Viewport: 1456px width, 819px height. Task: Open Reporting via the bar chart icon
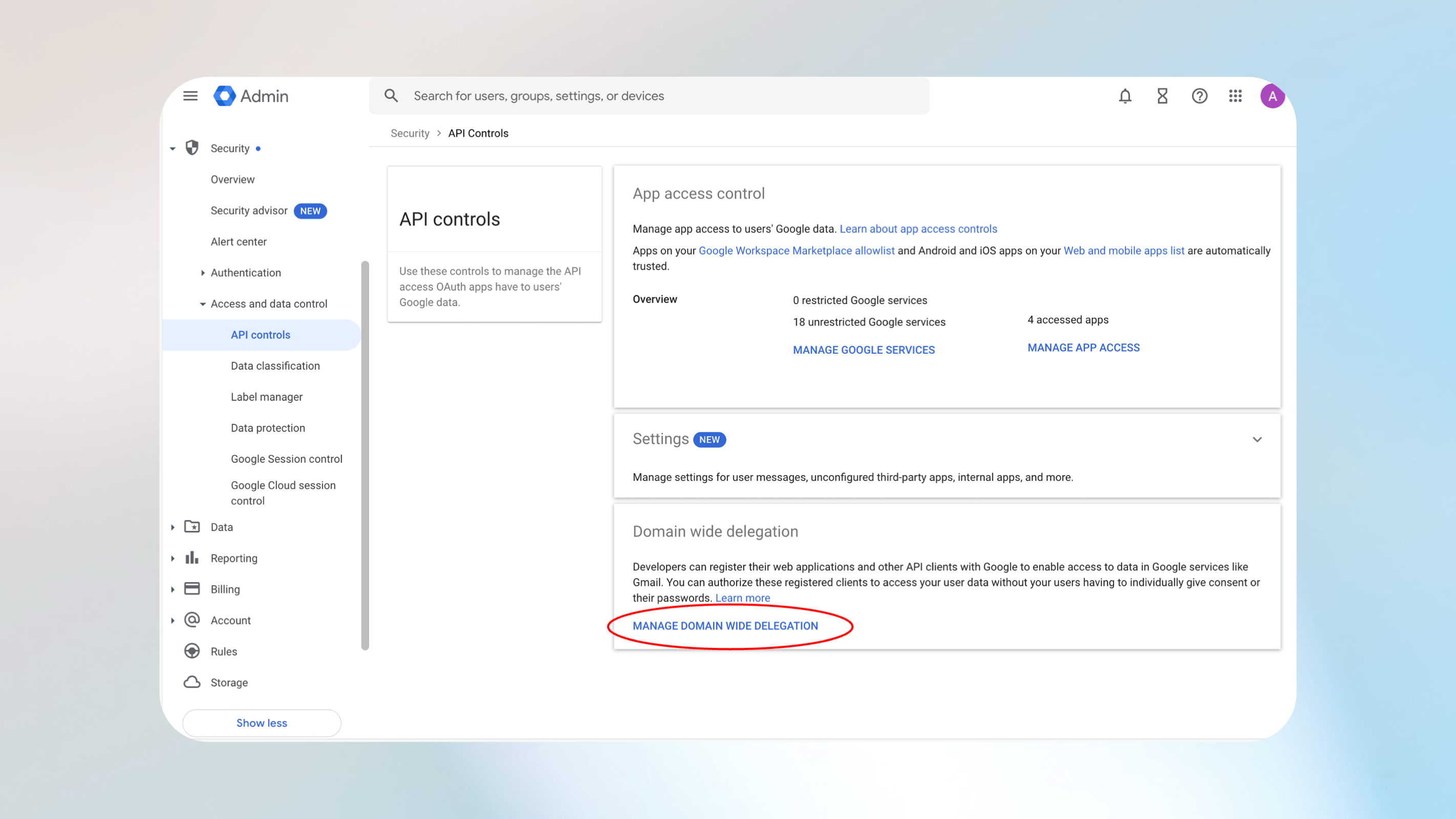191,557
